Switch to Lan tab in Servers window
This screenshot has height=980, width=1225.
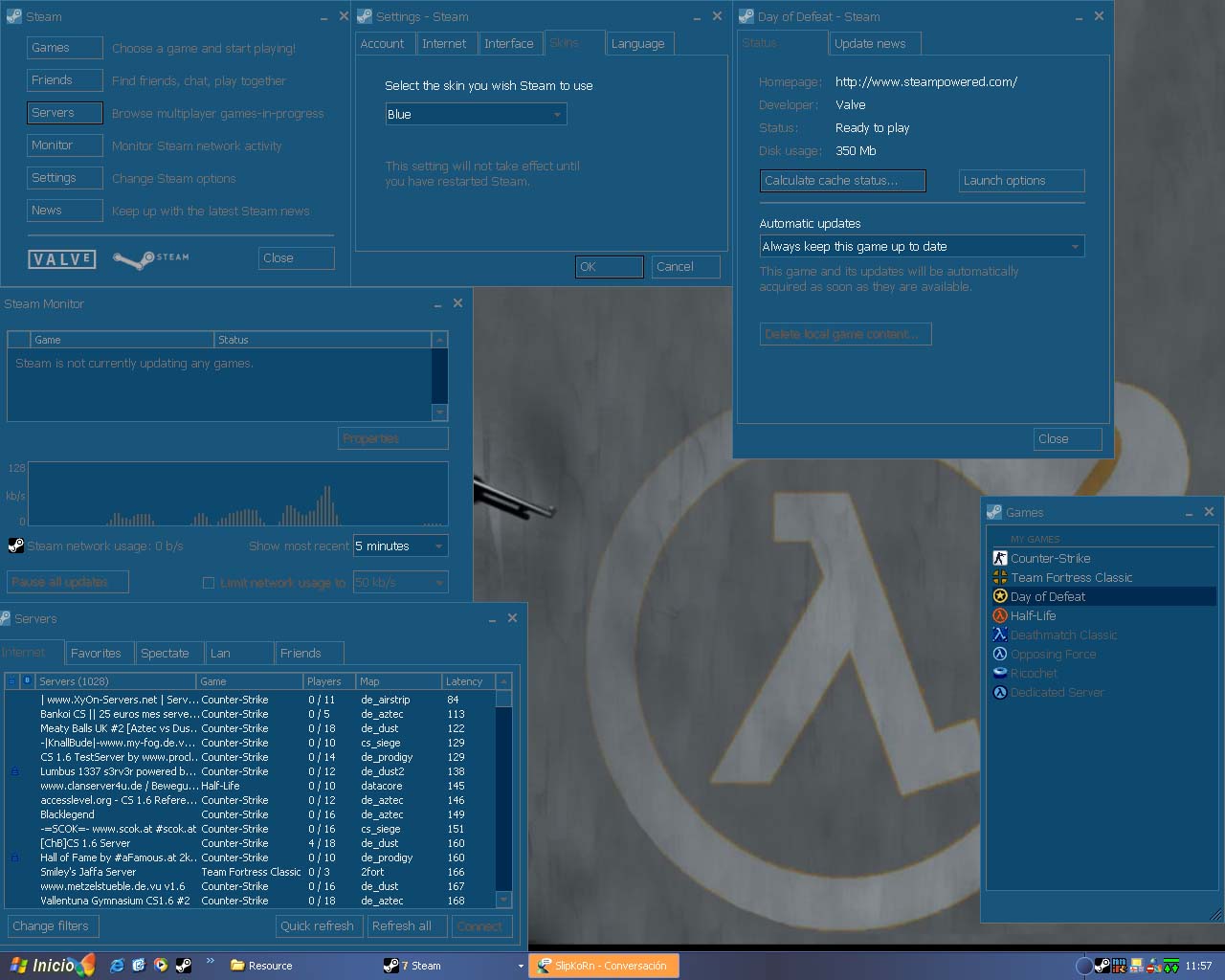239,653
